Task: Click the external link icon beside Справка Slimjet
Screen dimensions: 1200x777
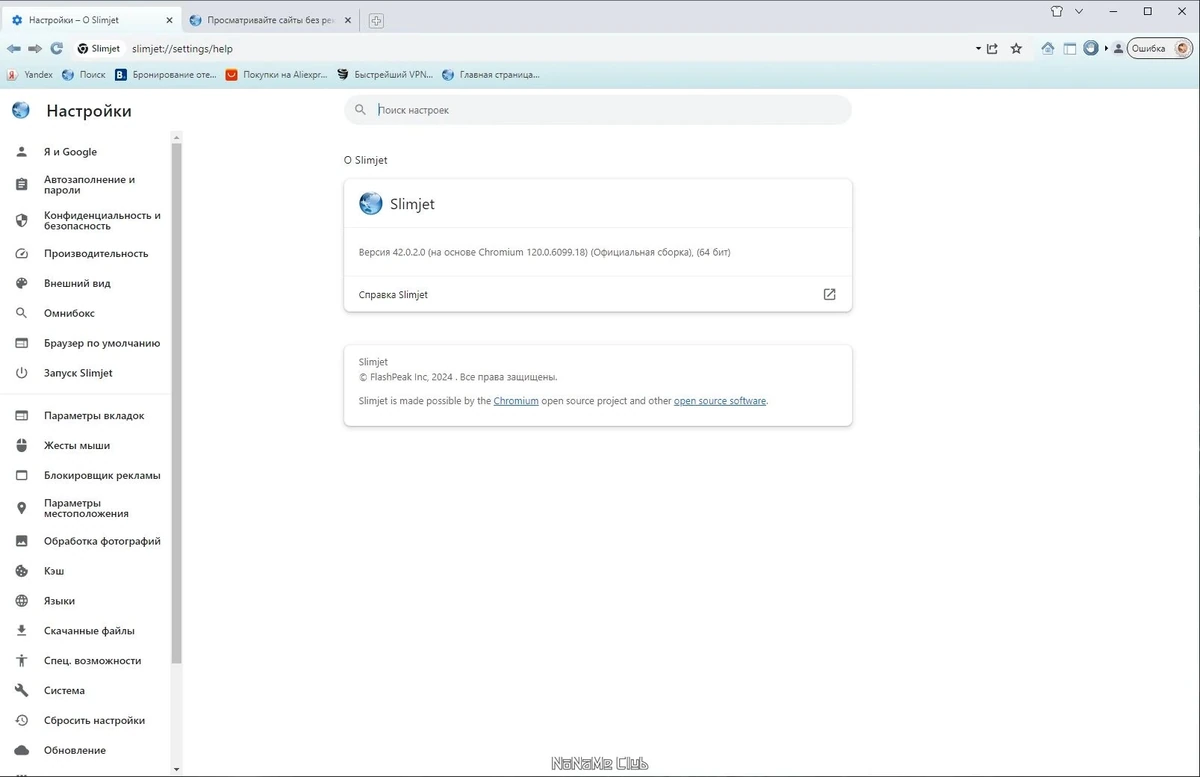Action: [829, 295]
